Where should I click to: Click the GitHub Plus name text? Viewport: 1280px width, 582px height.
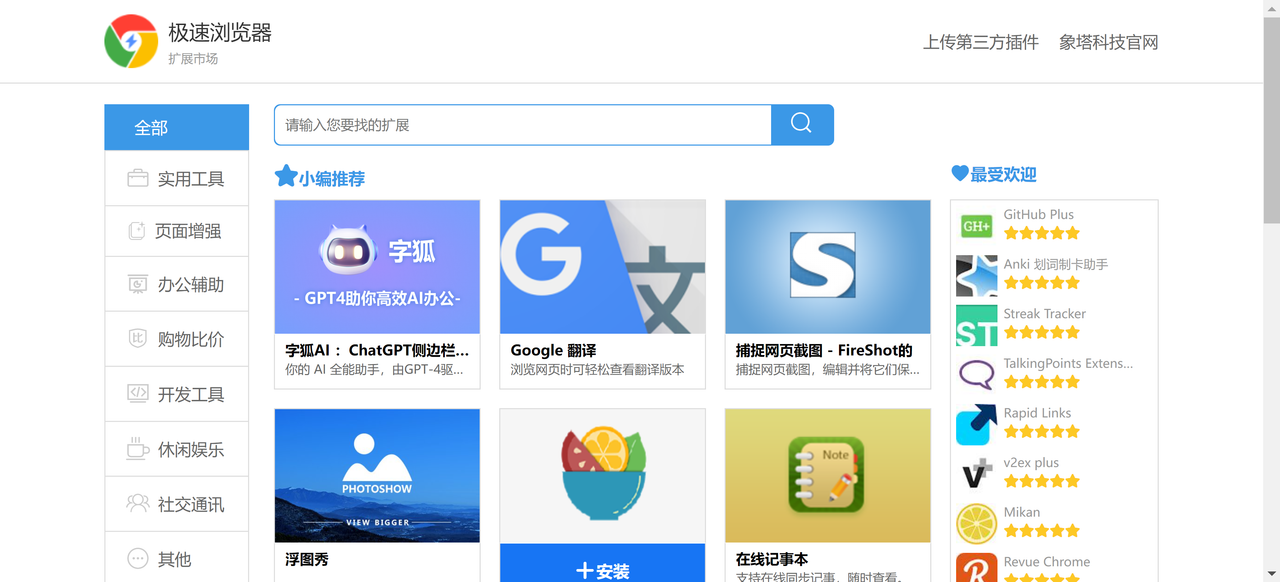click(x=1039, y=214)
